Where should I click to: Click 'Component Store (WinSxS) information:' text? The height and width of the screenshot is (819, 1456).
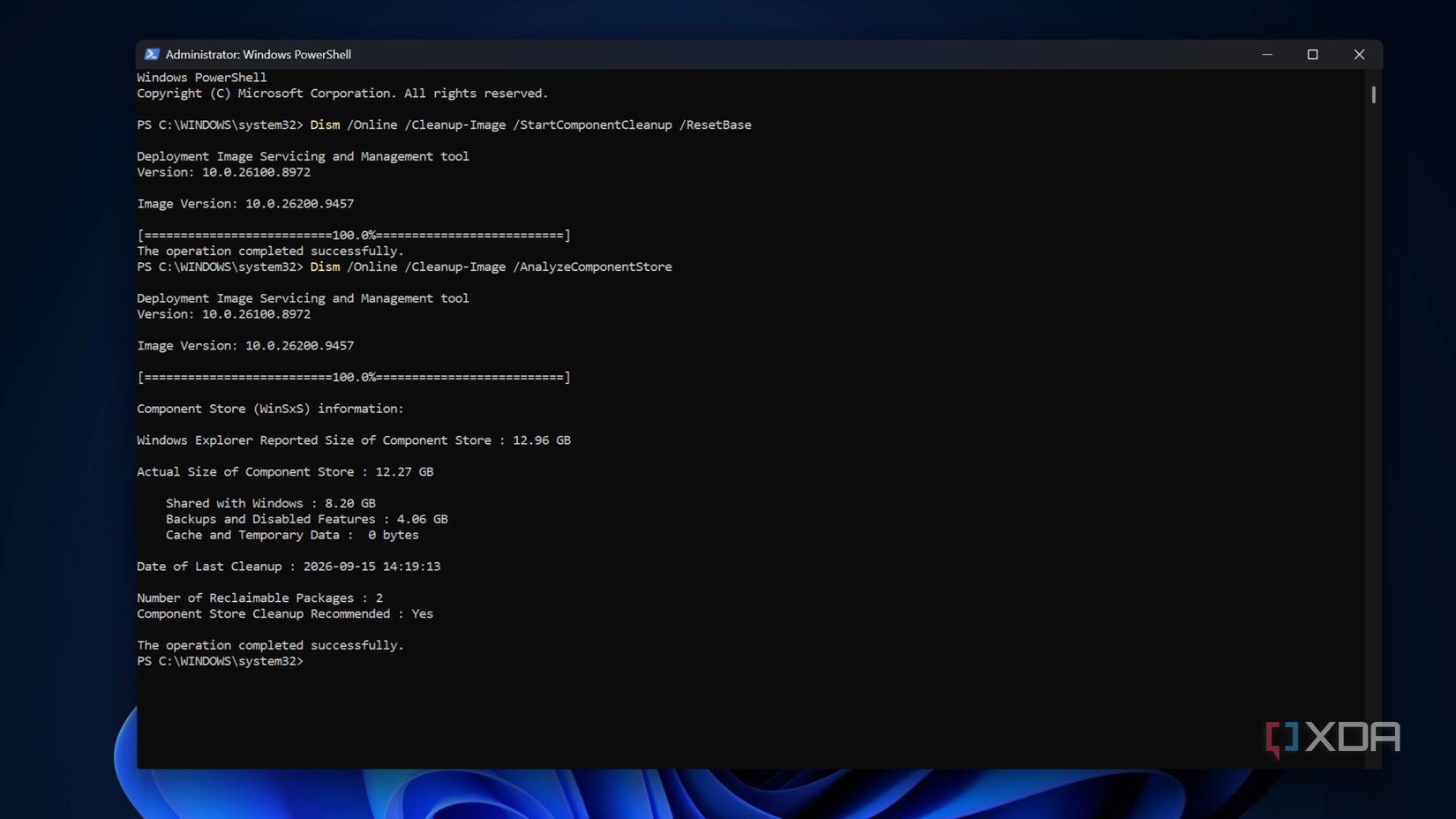(270, 409)
